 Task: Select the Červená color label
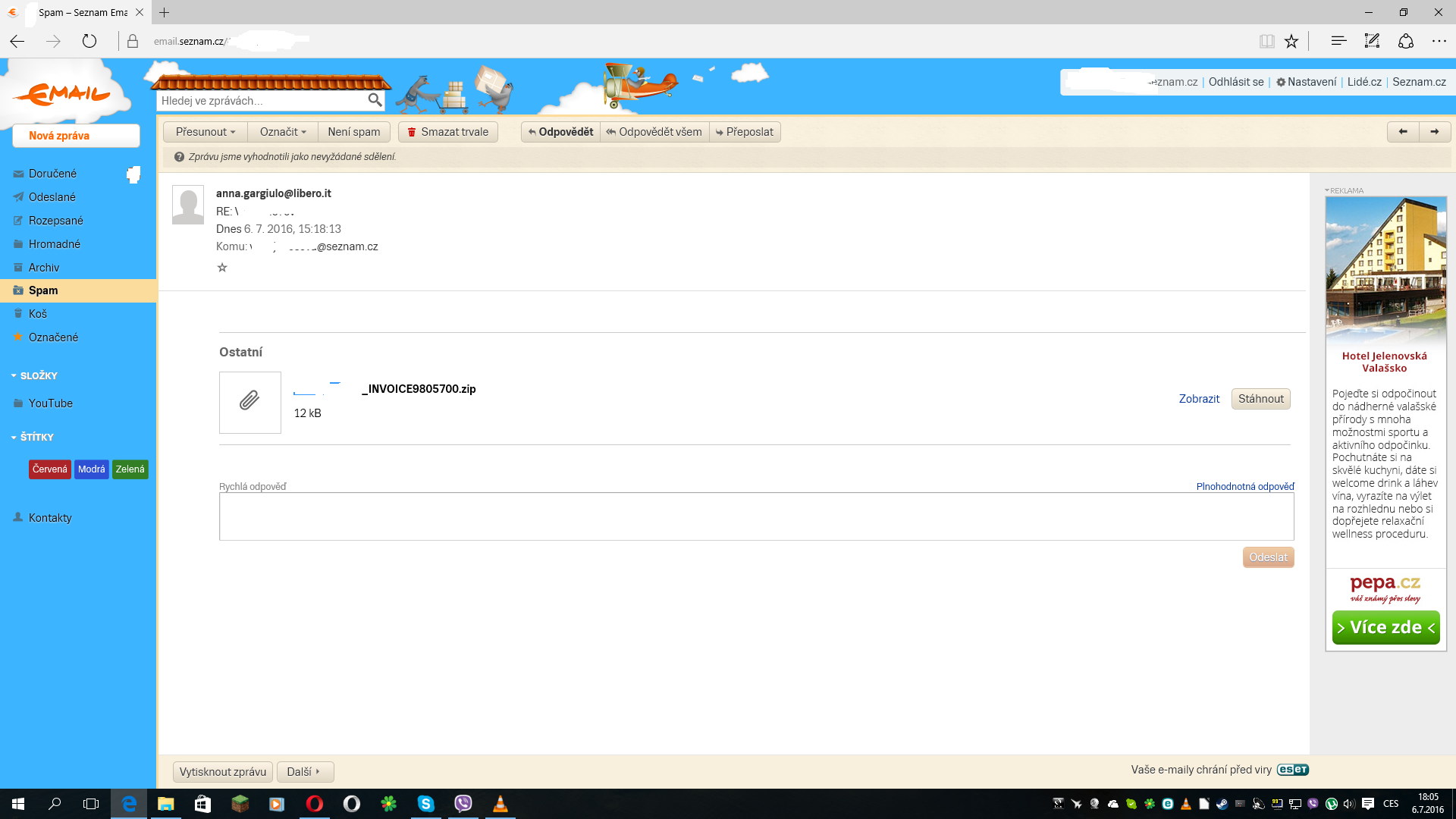50,469
